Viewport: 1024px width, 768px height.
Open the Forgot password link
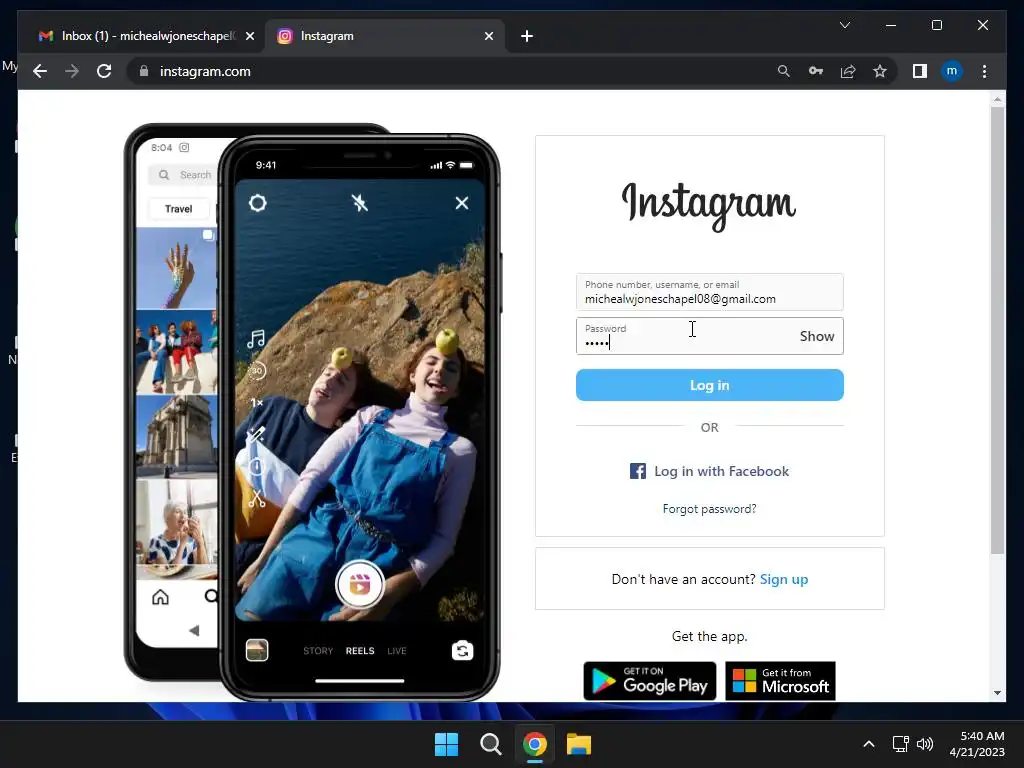click(x=709, y=509)
